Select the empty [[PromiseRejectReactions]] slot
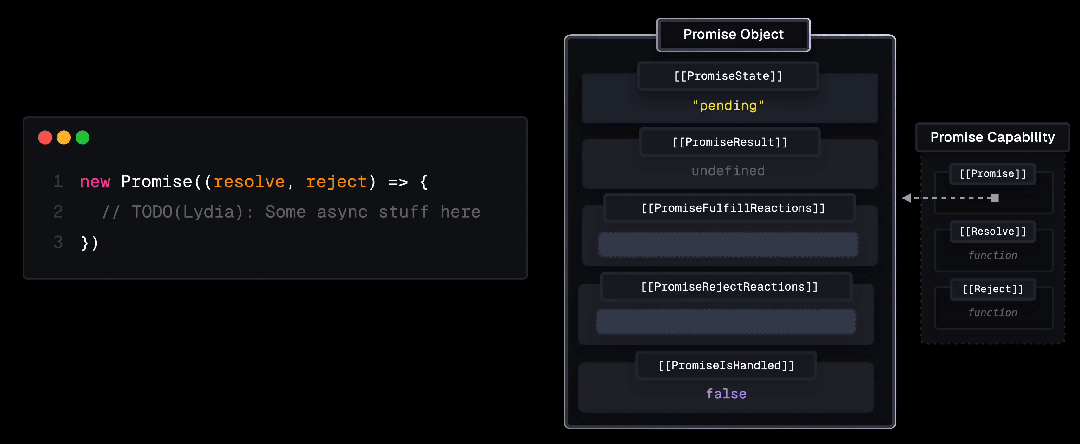This screenshot has height=444, width=1080. (x=726, y=321)
